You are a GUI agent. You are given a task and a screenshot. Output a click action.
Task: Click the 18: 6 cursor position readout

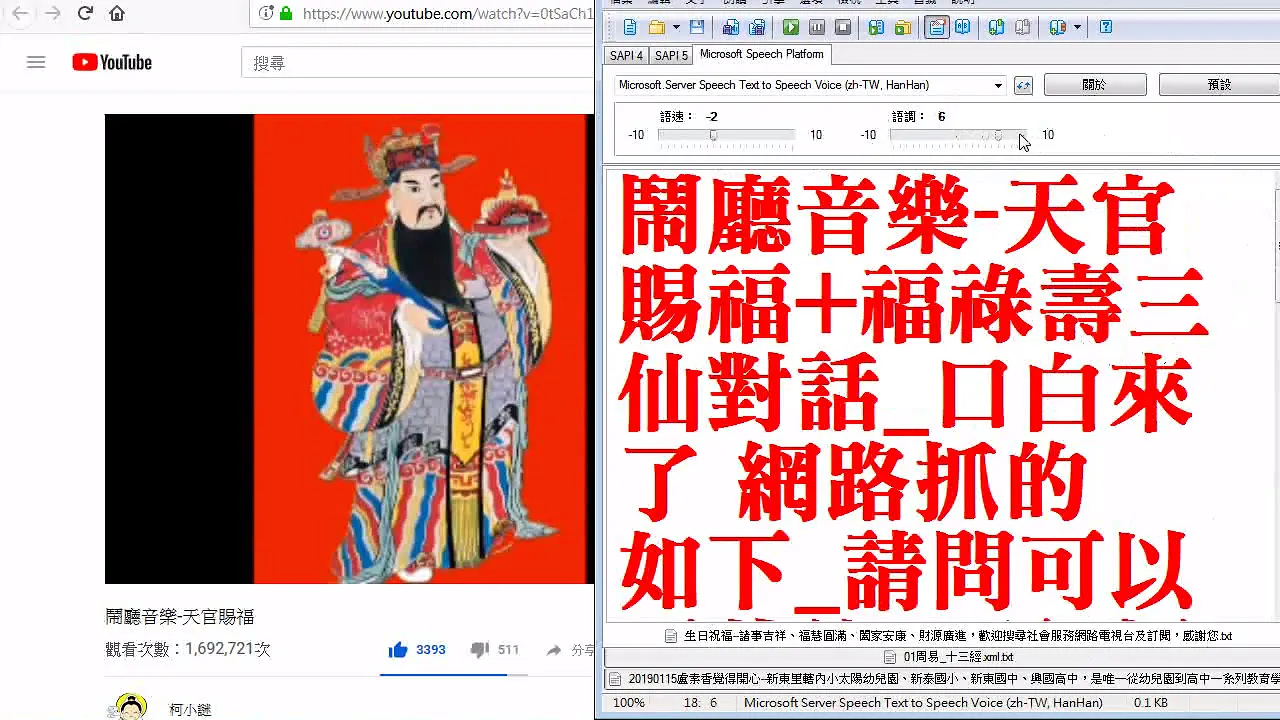click(700, 703)
